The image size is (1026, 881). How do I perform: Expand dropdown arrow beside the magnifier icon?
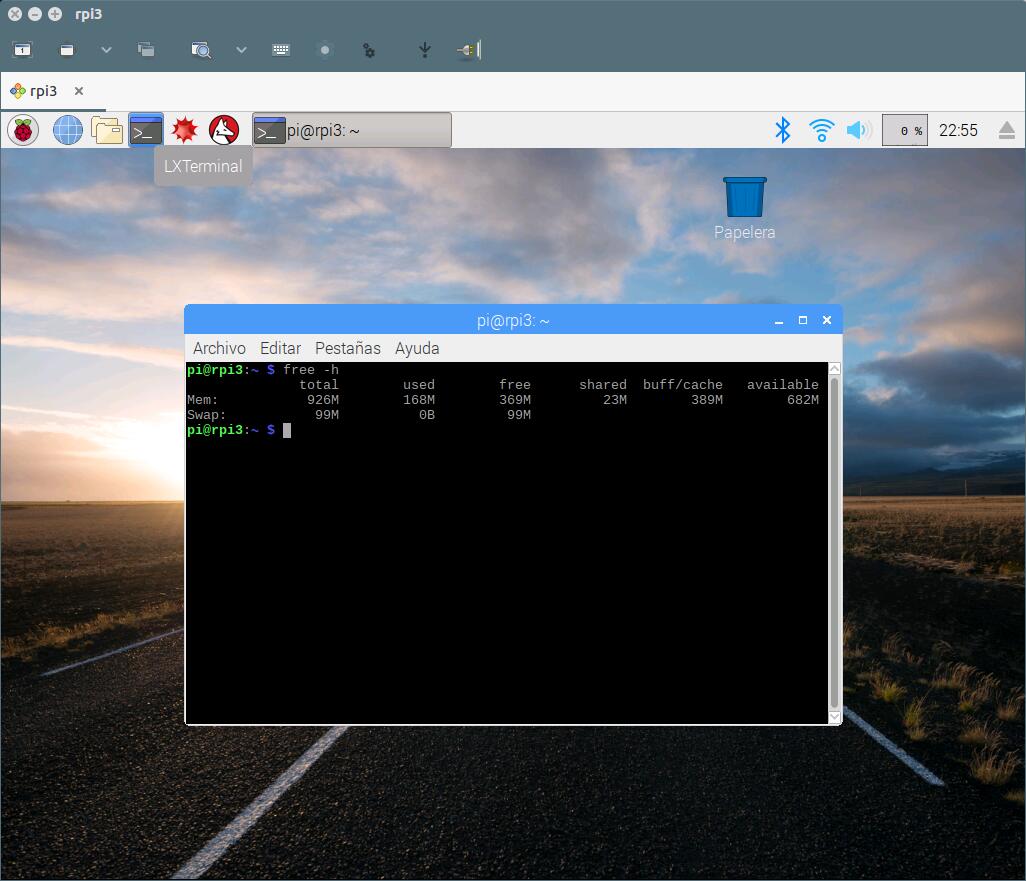point(241,50)
